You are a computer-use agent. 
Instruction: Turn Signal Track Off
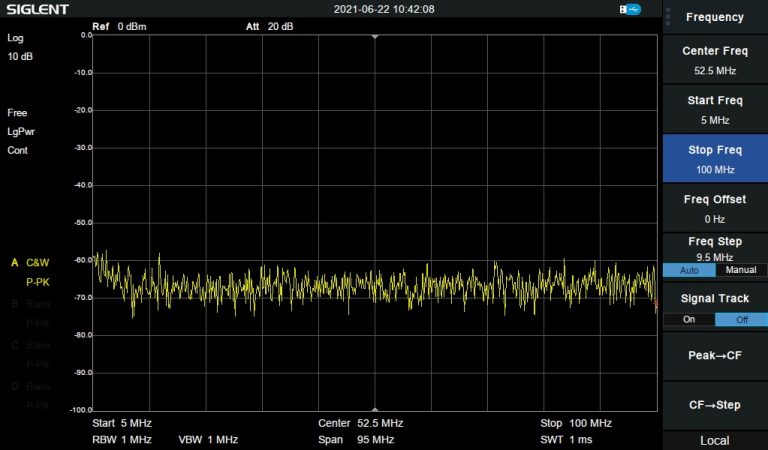point(741,319)
